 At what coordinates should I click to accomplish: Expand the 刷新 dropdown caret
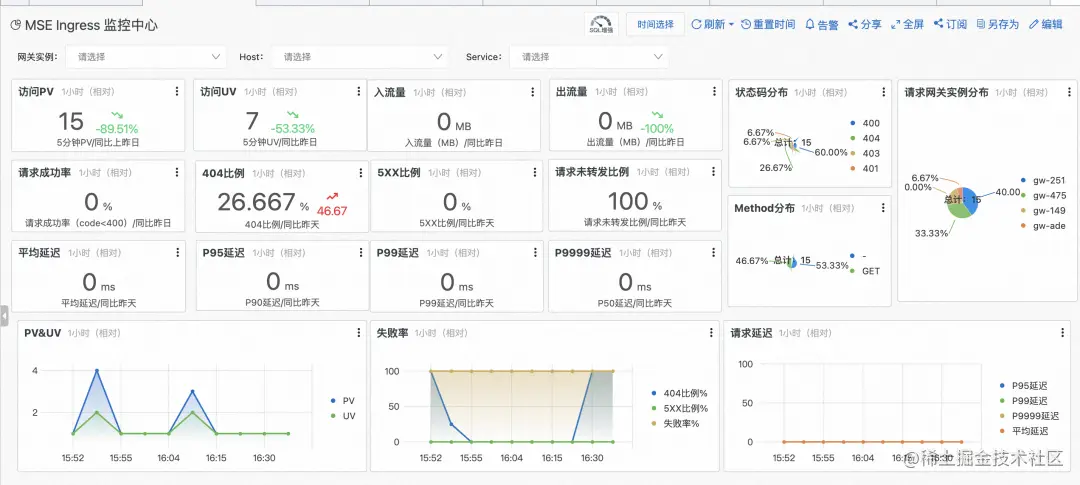pyautogui.click(x=731, y=25)
